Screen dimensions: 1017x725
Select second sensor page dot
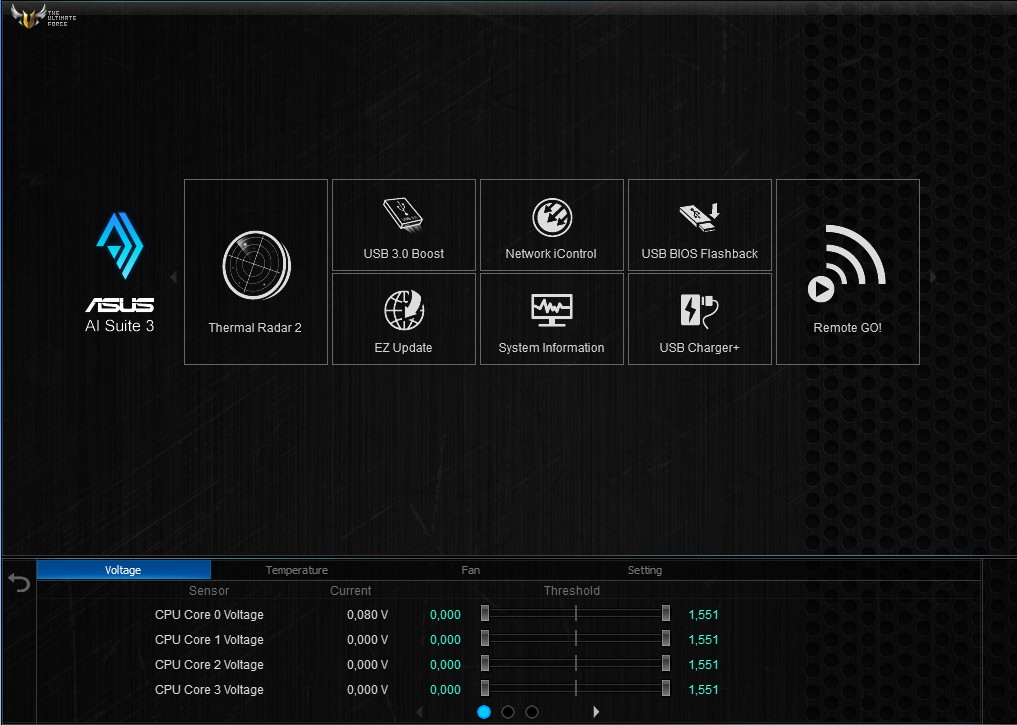click(508, 712)
